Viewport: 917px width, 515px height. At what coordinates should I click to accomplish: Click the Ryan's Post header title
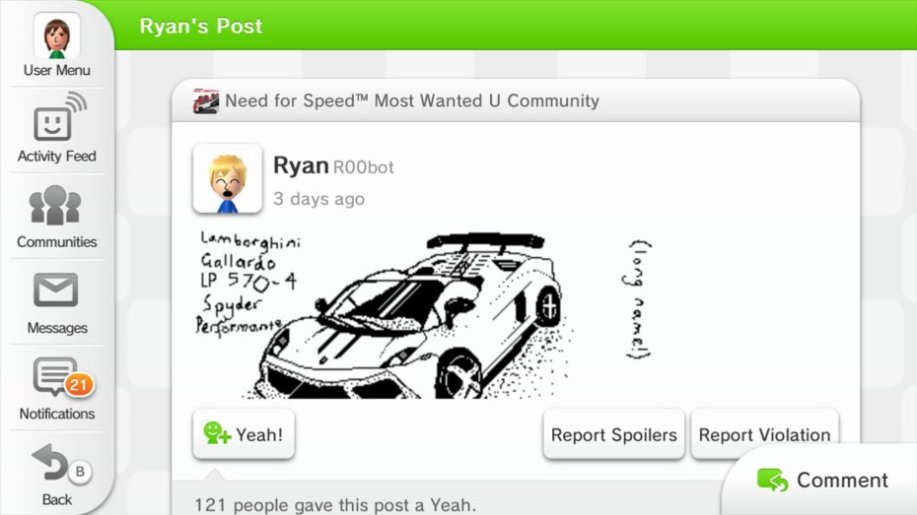(x=201, y=26)
